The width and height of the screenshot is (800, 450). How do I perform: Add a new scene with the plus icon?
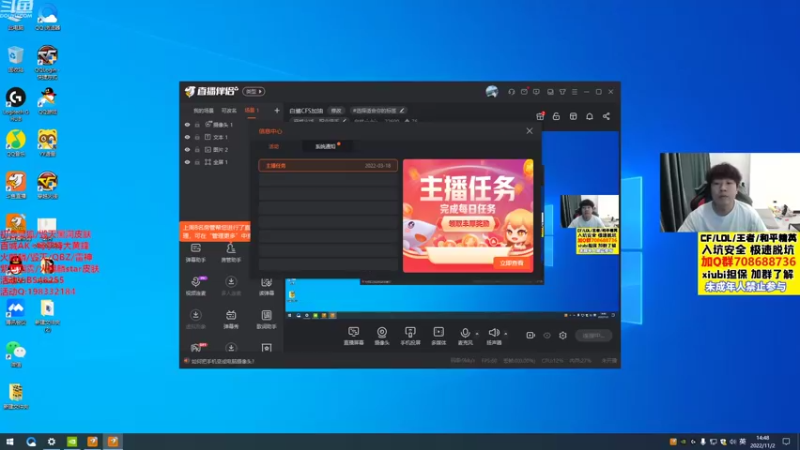[x=277, y=110]
